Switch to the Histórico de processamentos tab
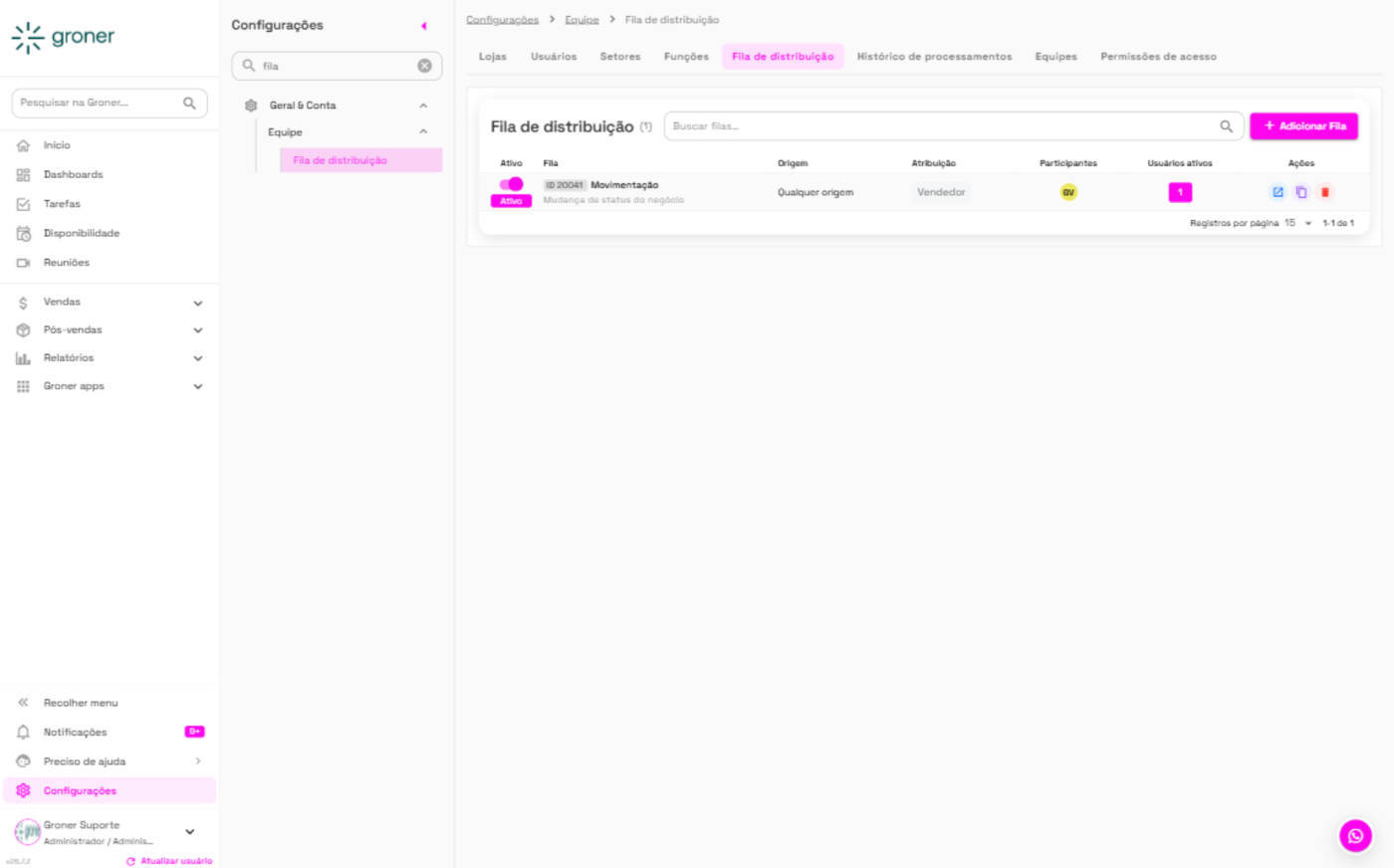 coord(934,57)
